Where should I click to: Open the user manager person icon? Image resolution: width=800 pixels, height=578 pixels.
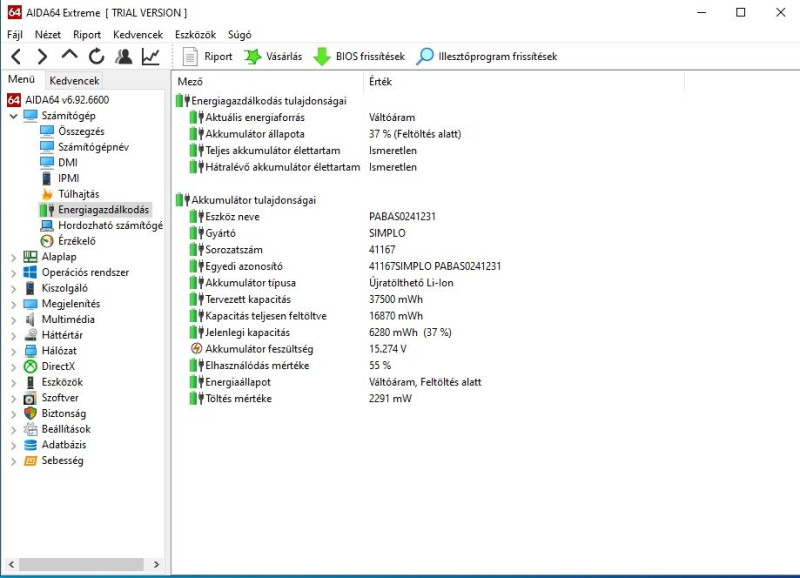click(x=123, y=56)
